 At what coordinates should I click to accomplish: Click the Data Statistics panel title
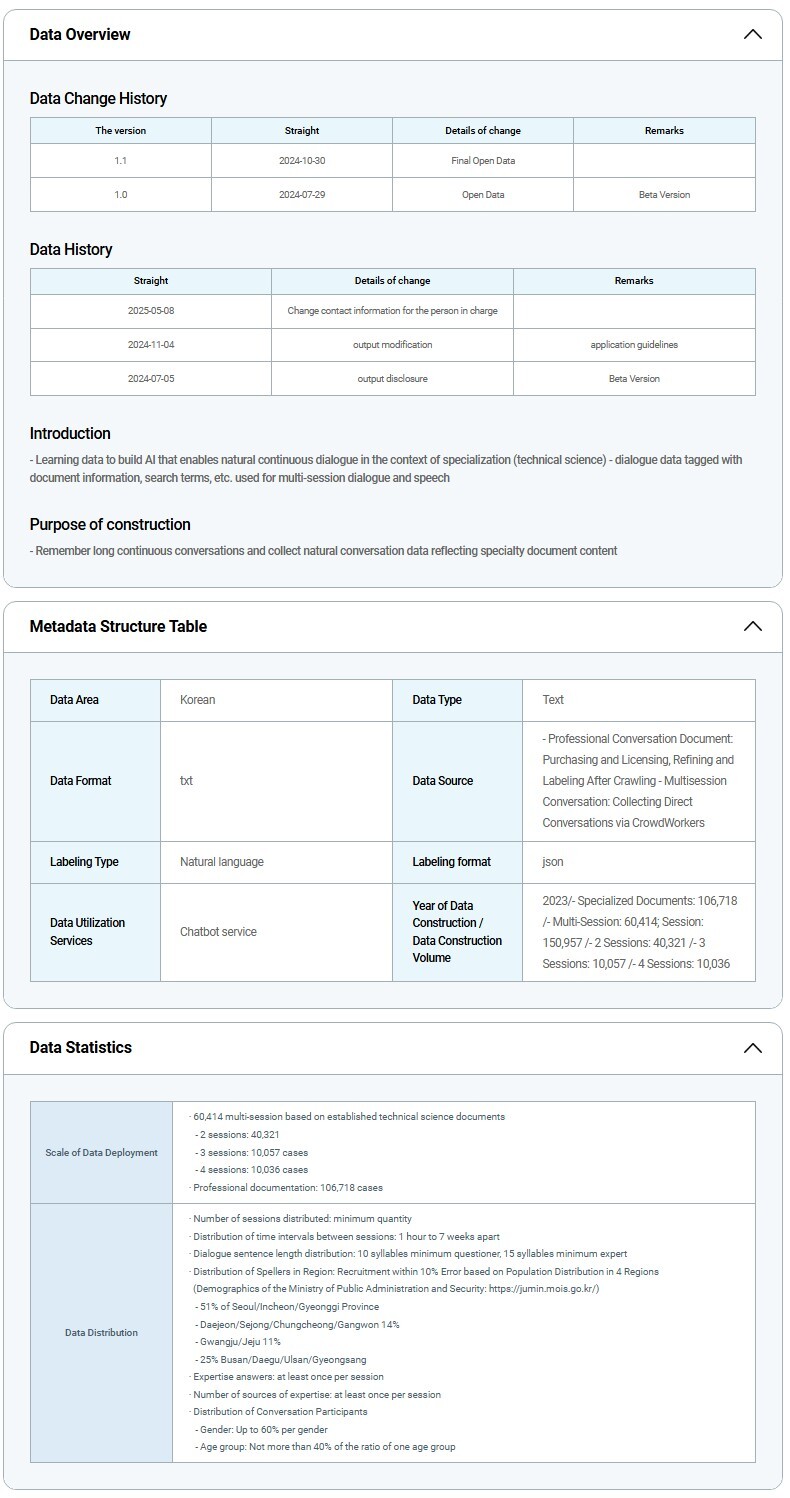(x=81, y=1048)
